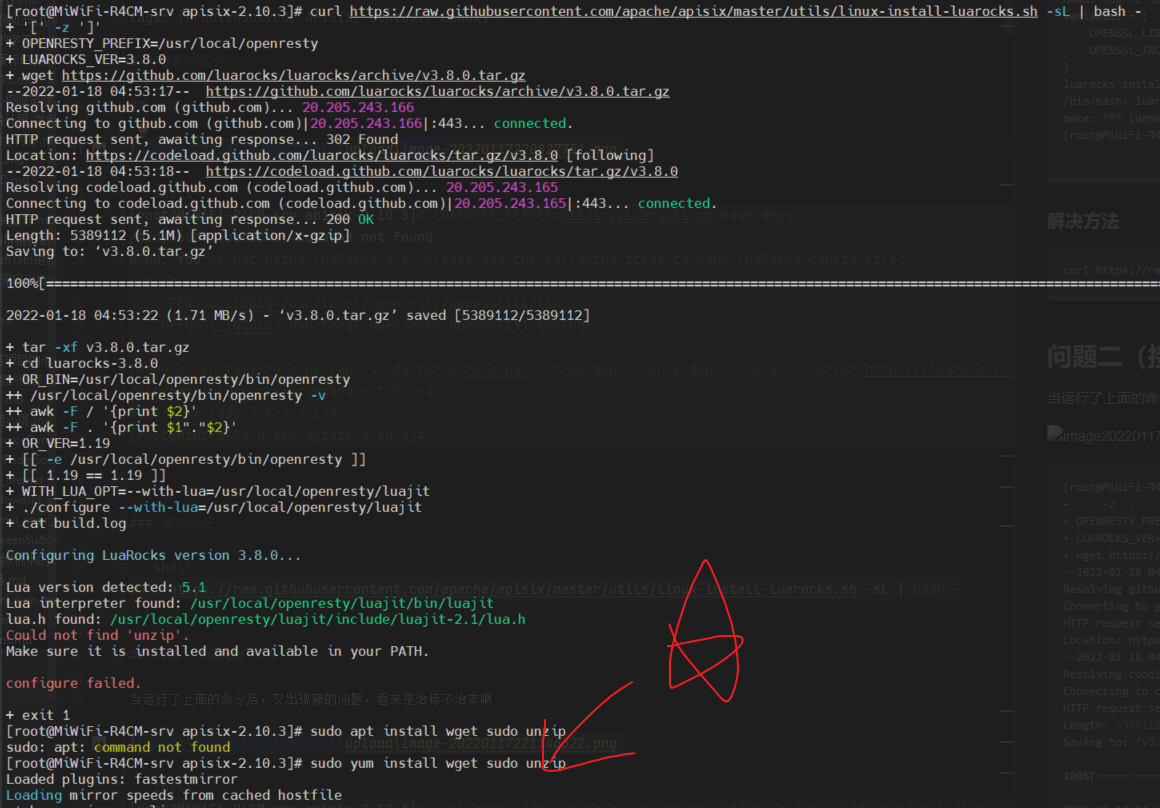Screen dimensions: 1160x808
Task: Click the '+ WITH_LUA_OPT=--with-lua=' line
Action: pos(218,491)
